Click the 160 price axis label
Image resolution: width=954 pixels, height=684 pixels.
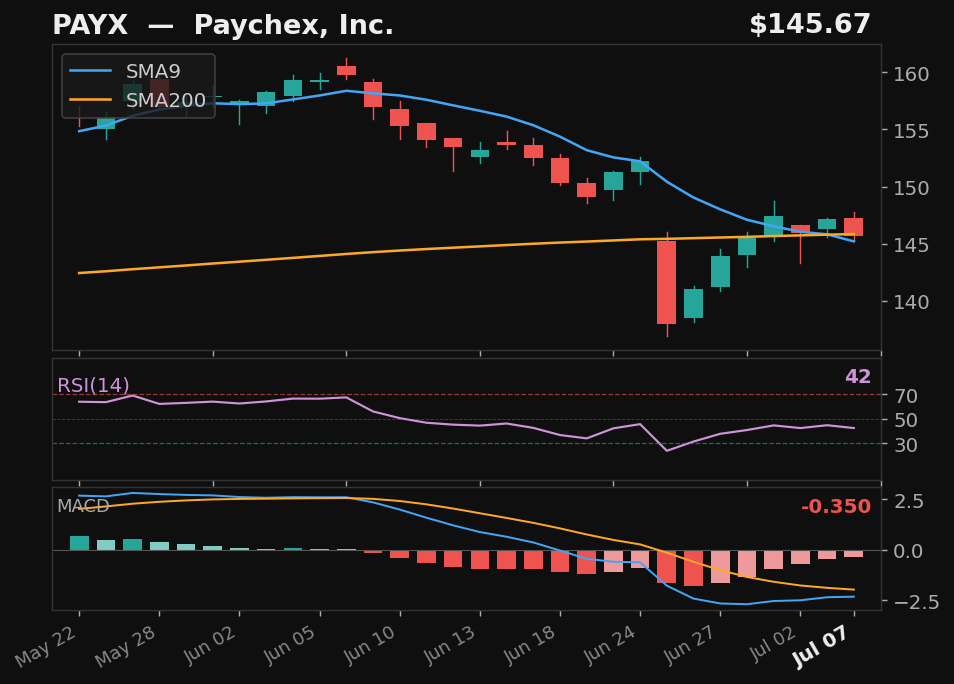click(x=911, y=74)
